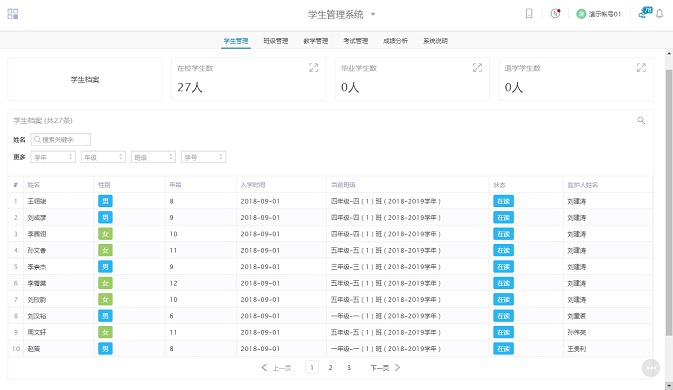673x390 pixels.
Task: Click the 在读 status badge in row 6
Action: pos(503,283)
